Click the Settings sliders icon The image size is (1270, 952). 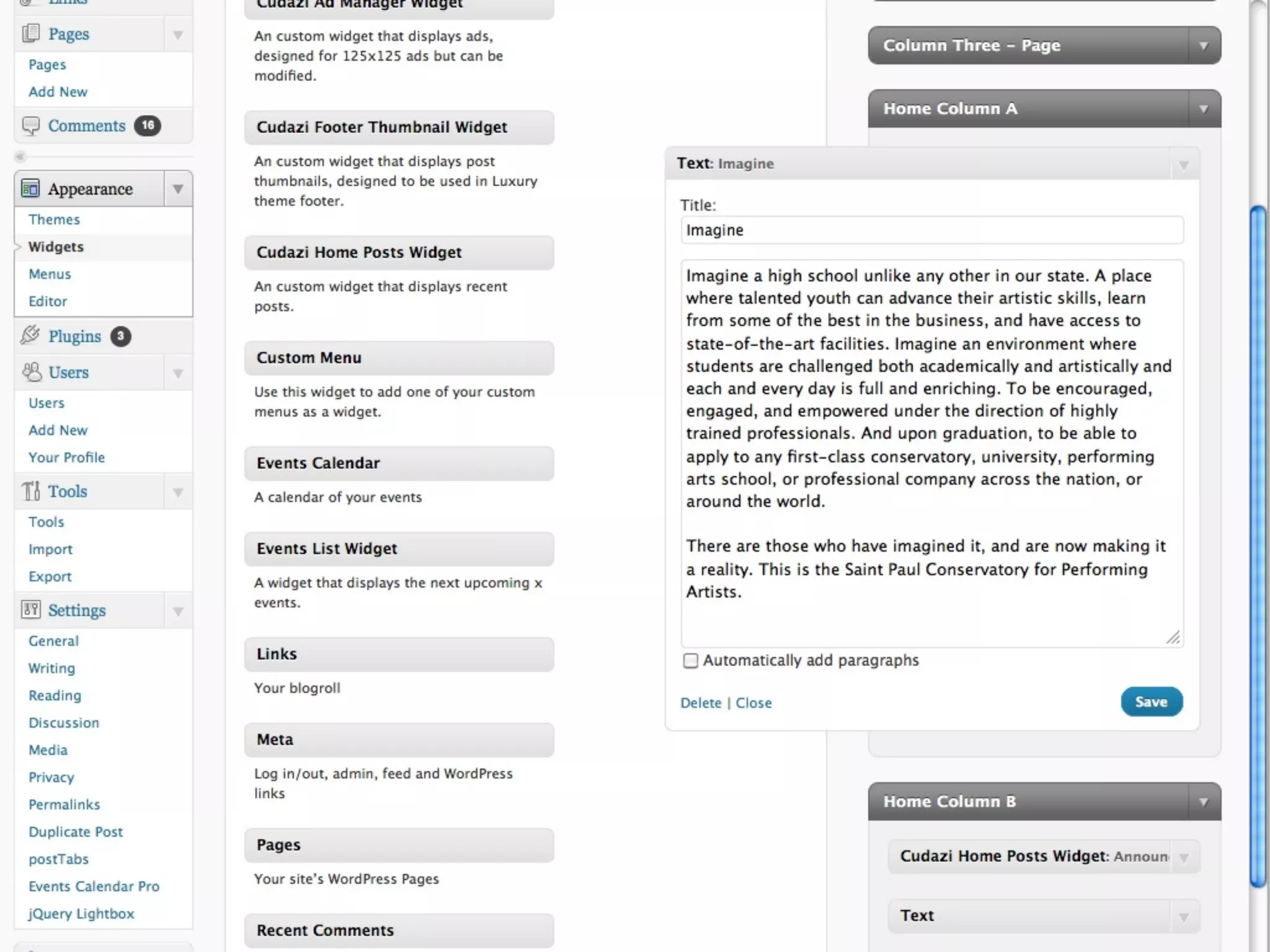tap(31, 610)
